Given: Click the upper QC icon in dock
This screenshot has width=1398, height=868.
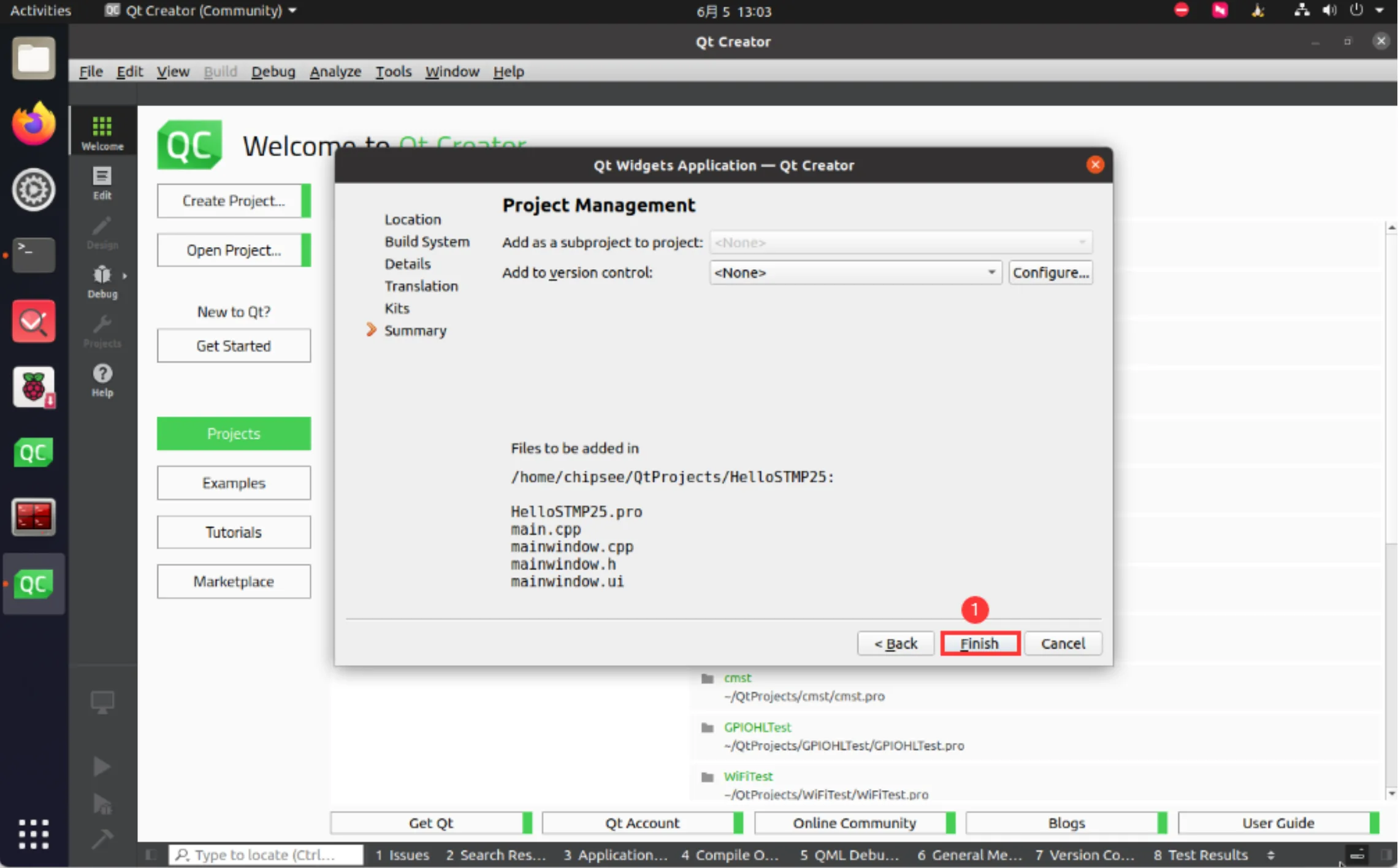Looking at the screenshot, I should (x=34, y=454).
